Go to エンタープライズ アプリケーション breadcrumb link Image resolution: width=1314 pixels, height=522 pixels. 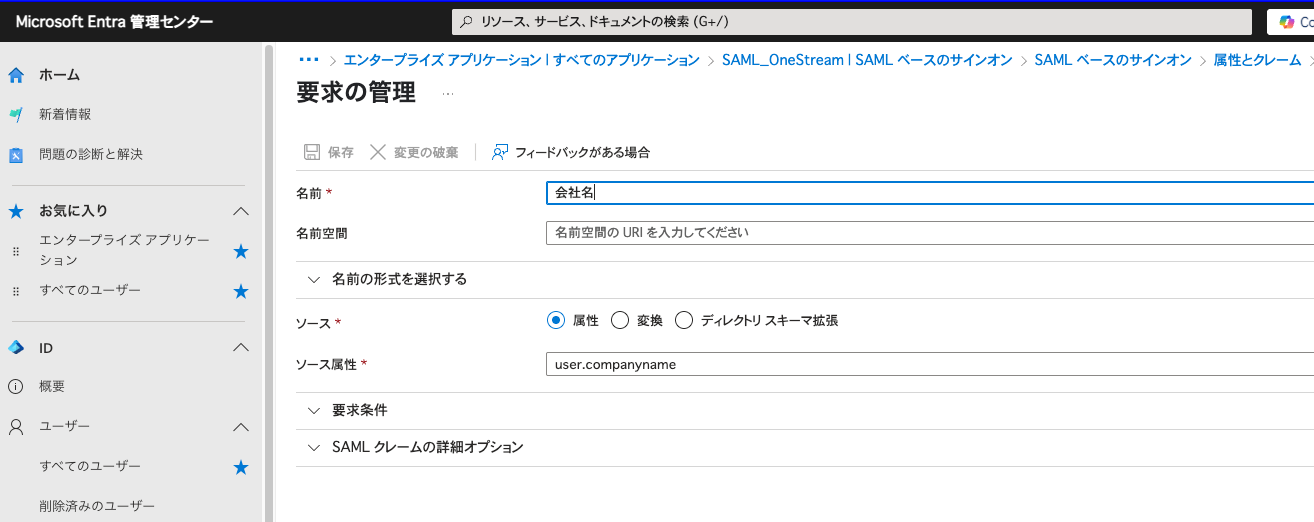521,60
